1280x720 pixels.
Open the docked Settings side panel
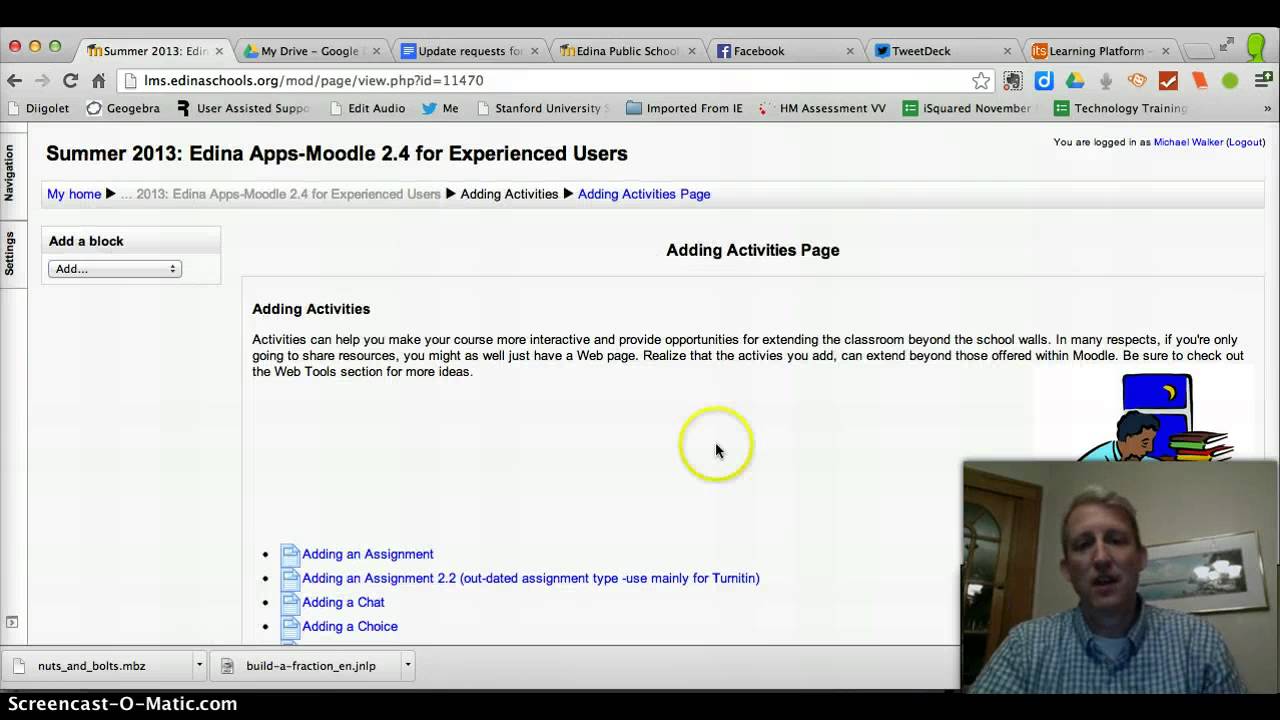click(x=10, y=253)
